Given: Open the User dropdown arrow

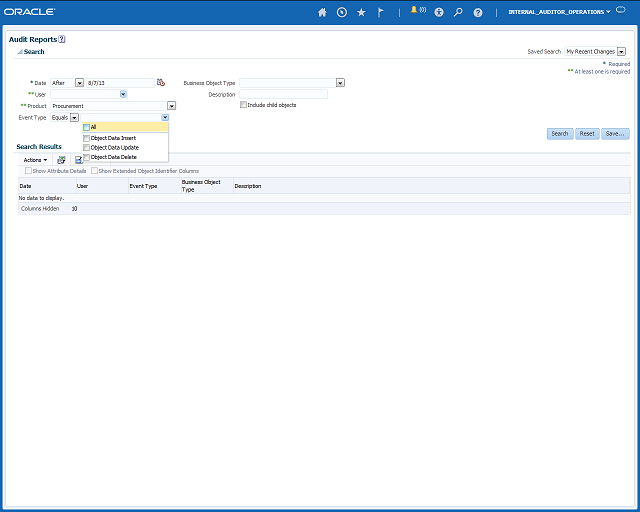Looking at the screenshot, I should (123, 94).
